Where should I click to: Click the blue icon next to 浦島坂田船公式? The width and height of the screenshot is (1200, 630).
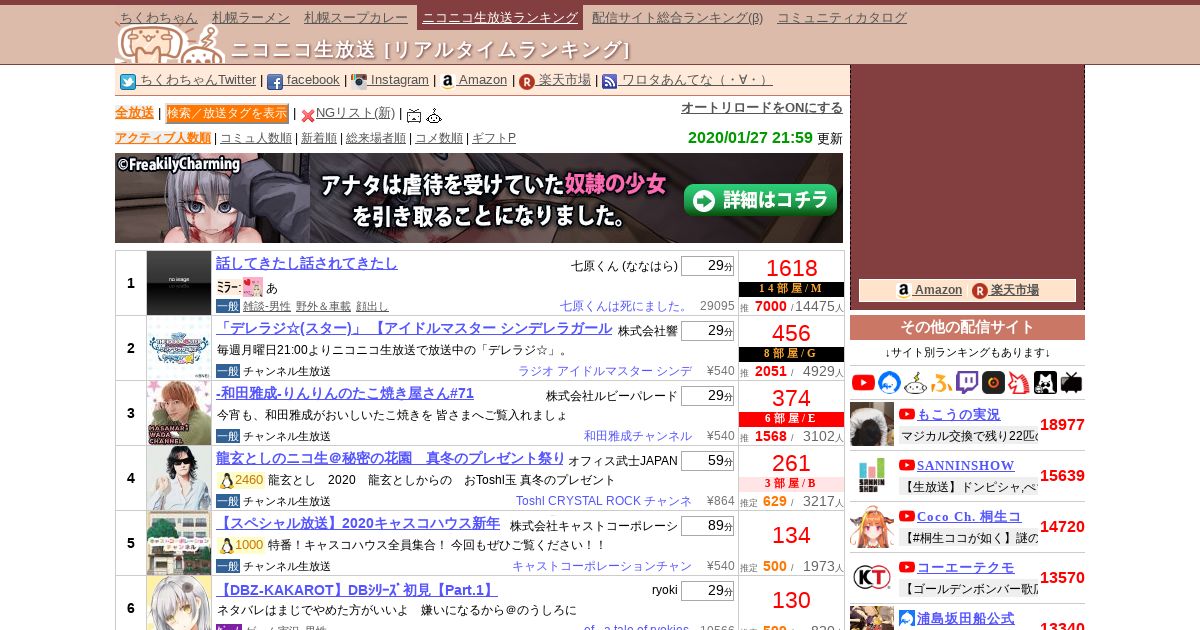click(x=907, y=618)
